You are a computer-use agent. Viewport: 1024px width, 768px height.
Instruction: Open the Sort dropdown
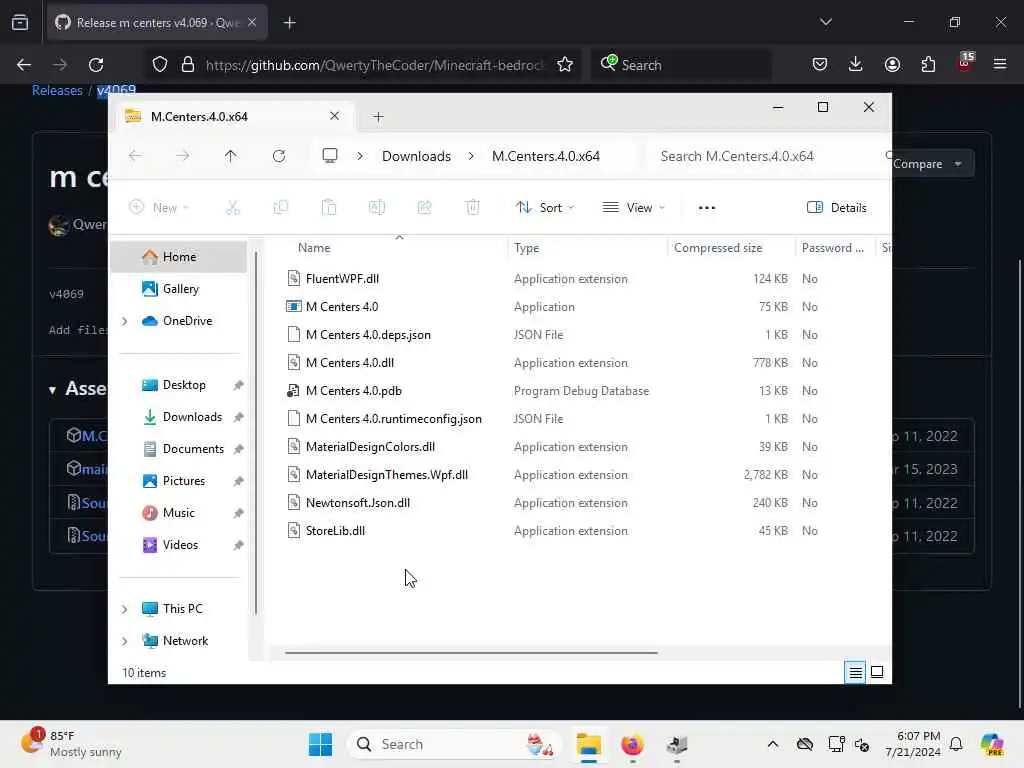(x=545, y=208)
